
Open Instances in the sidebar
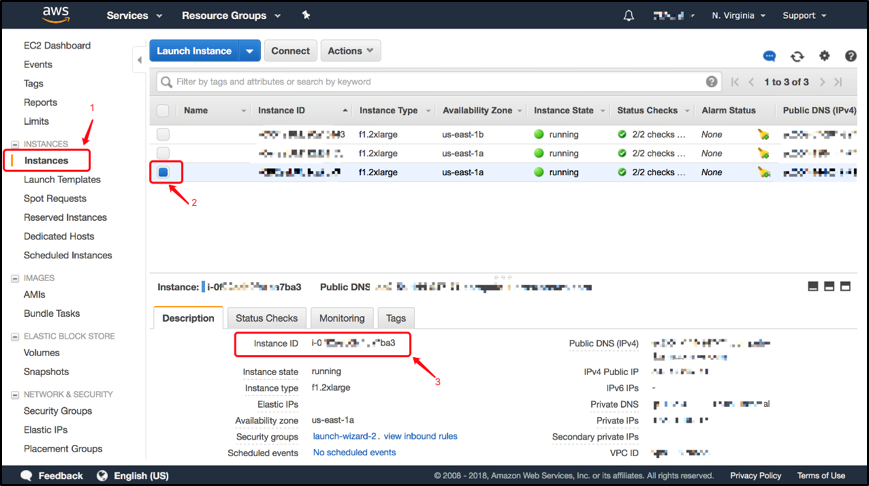(46, 161)
